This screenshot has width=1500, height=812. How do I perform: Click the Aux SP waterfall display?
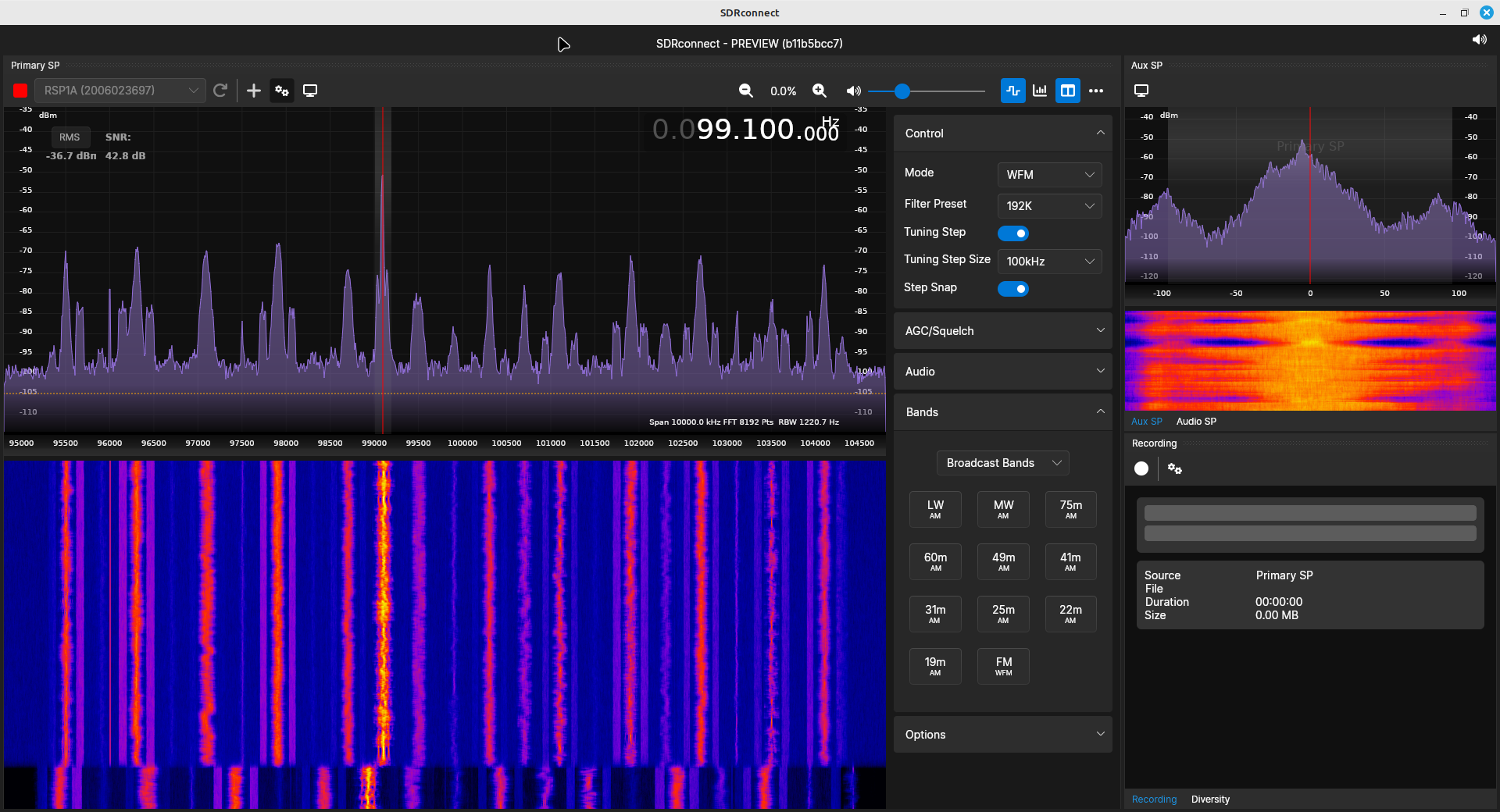(1310, 361)
